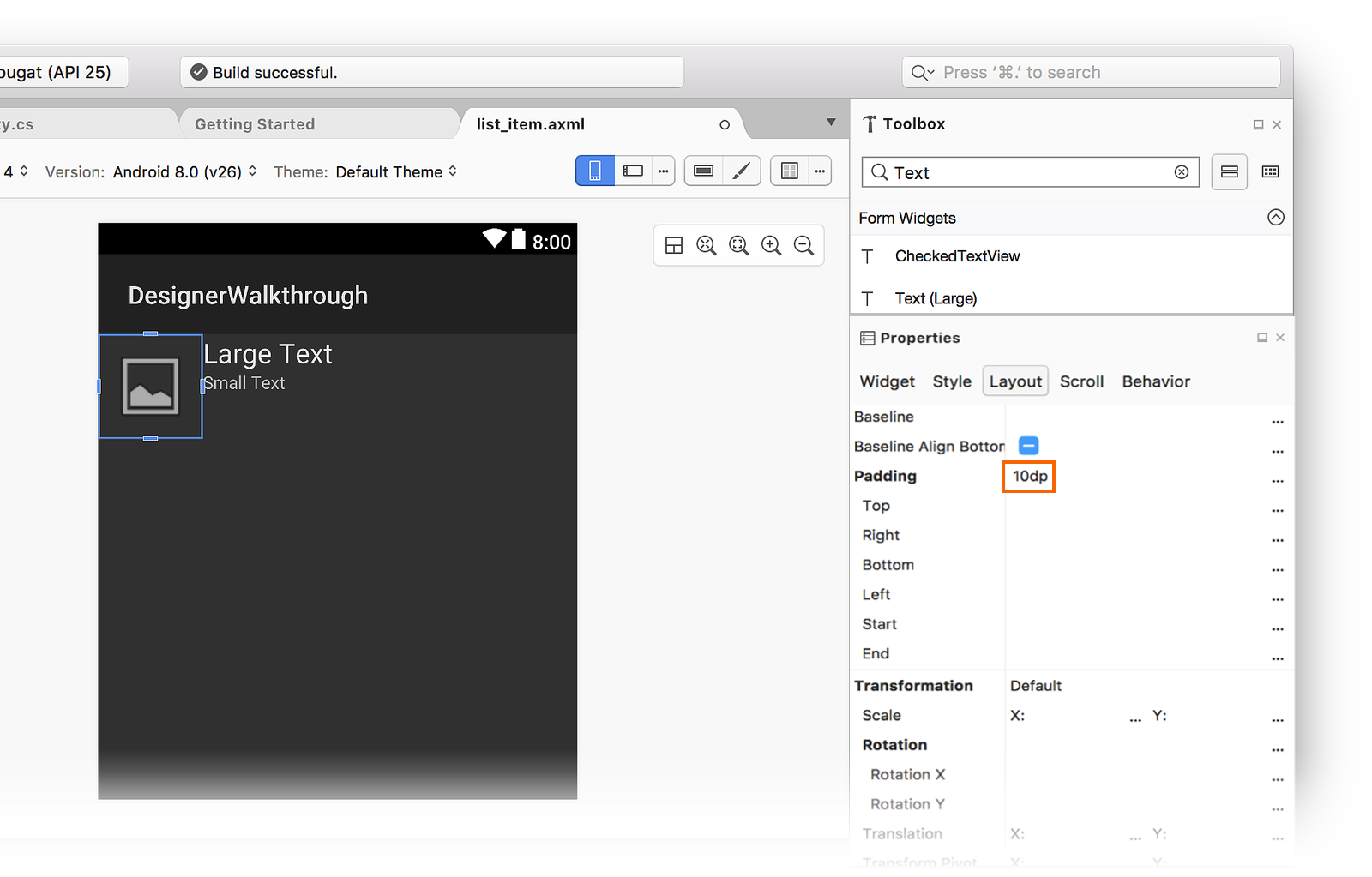Open the Style properties tab

pyautogui.click(x=952, y=381)
